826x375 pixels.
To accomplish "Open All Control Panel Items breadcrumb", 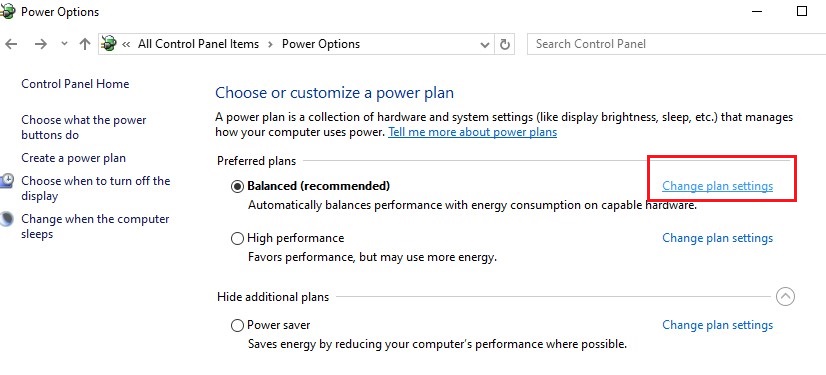I will pyautogui.click(x=199, y=44).
